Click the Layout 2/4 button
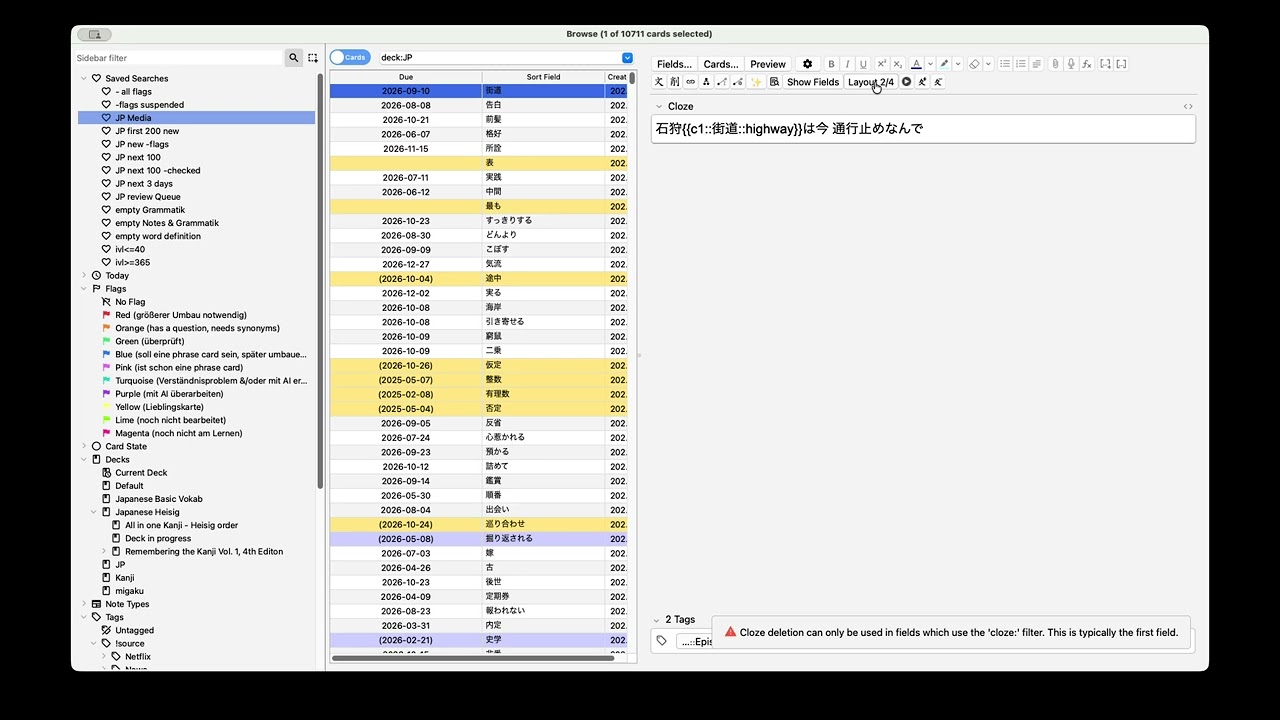The width and height of the screenshot is (1280, 720). pyautogui.click(x=871, y=82)
